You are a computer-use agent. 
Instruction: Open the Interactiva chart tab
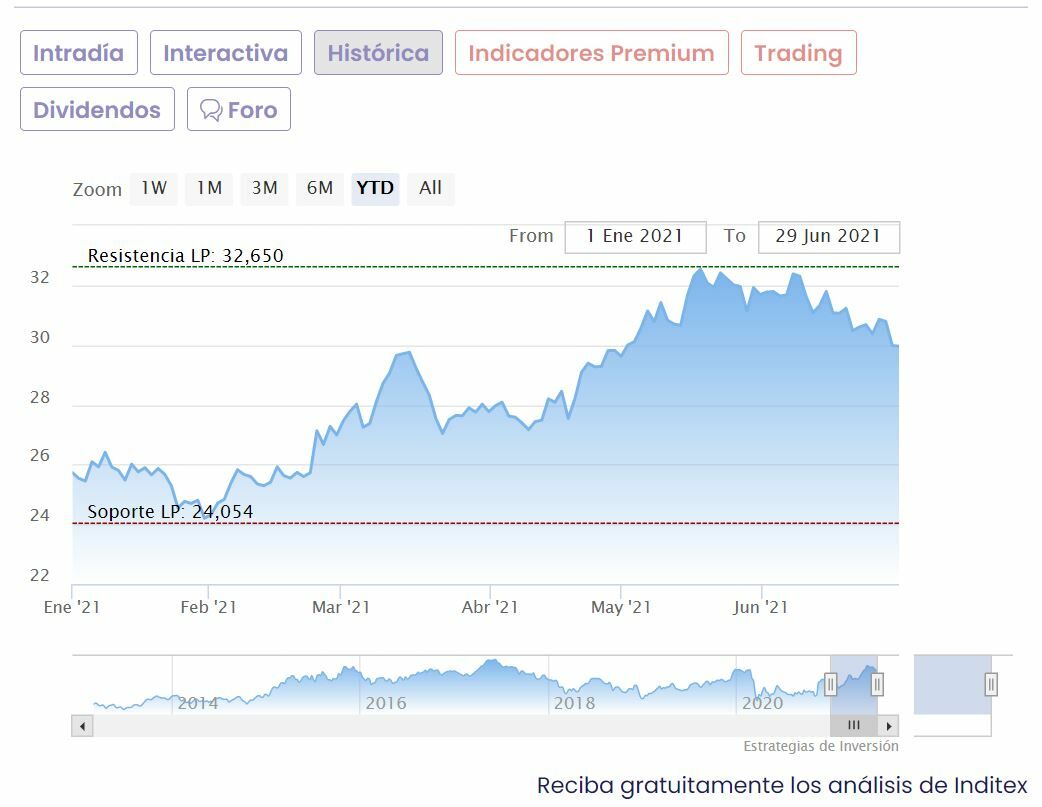click(x=225, y=53)
